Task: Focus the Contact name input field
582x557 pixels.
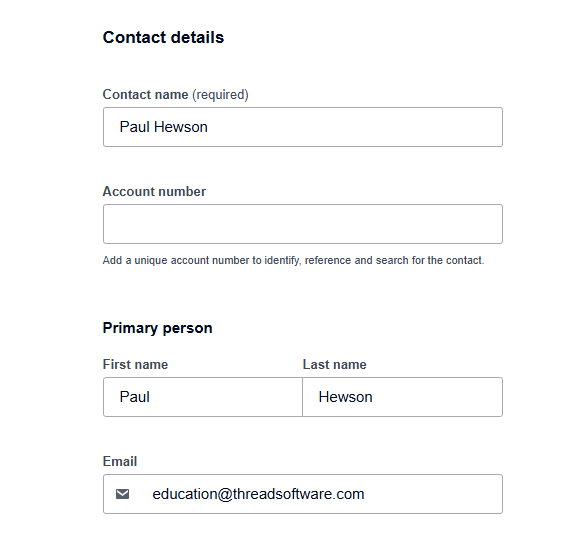Action: [303, 127]
